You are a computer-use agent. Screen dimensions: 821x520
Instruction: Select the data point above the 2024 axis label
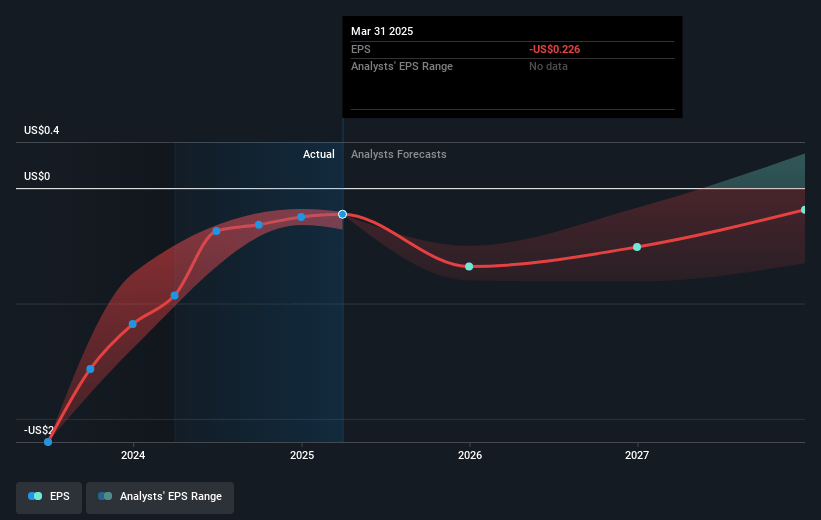pos(133,324)
